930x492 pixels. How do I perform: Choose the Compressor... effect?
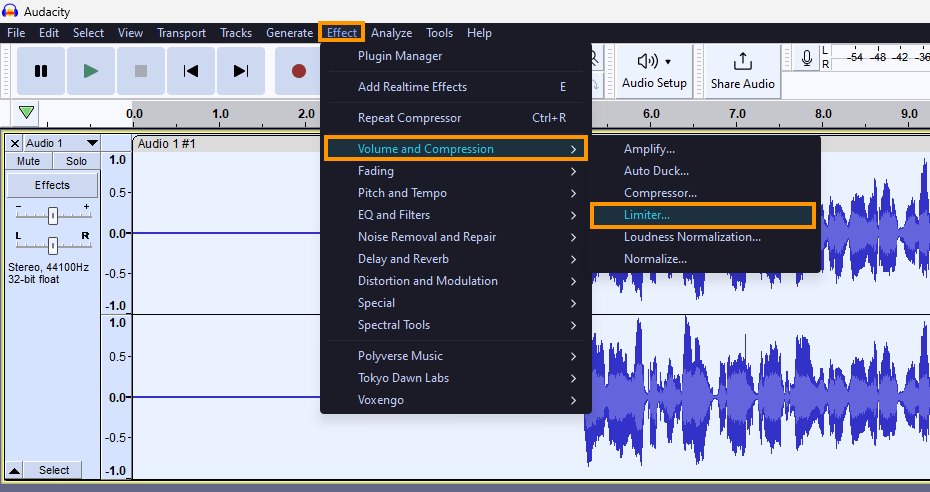tap(704, 193)
